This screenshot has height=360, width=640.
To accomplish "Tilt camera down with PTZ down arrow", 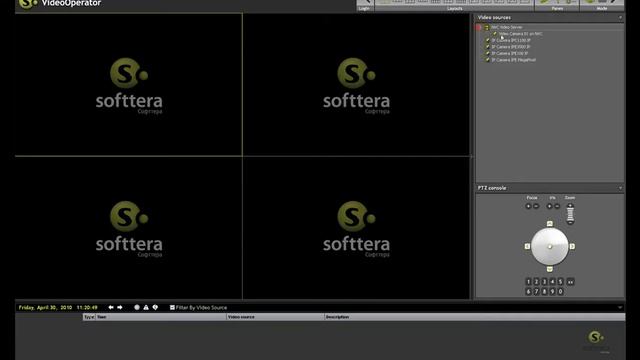I will pos(549,269).
